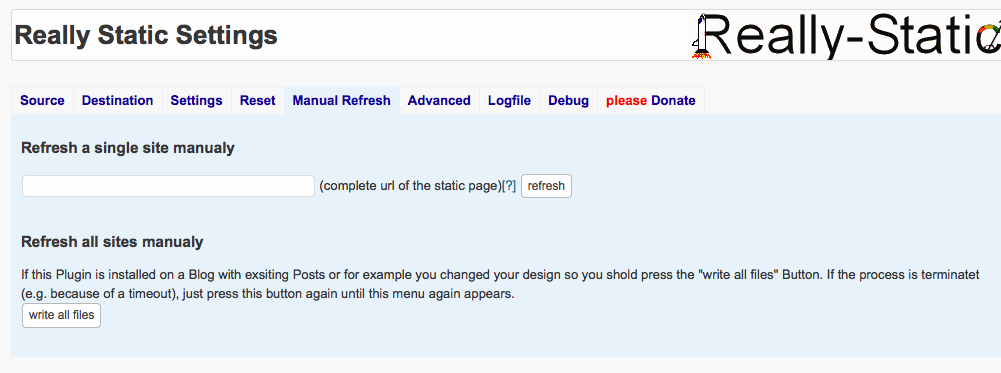Open the please Donate tab
This screenshot has width=1001, height=373.
651,101
